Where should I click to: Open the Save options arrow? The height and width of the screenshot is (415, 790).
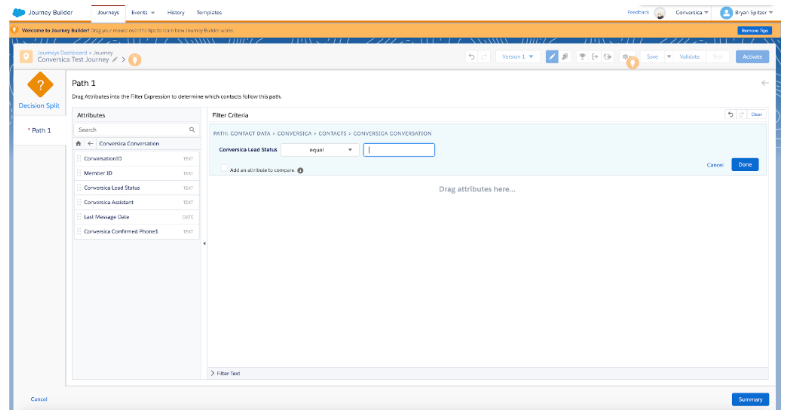pos(669,57)
